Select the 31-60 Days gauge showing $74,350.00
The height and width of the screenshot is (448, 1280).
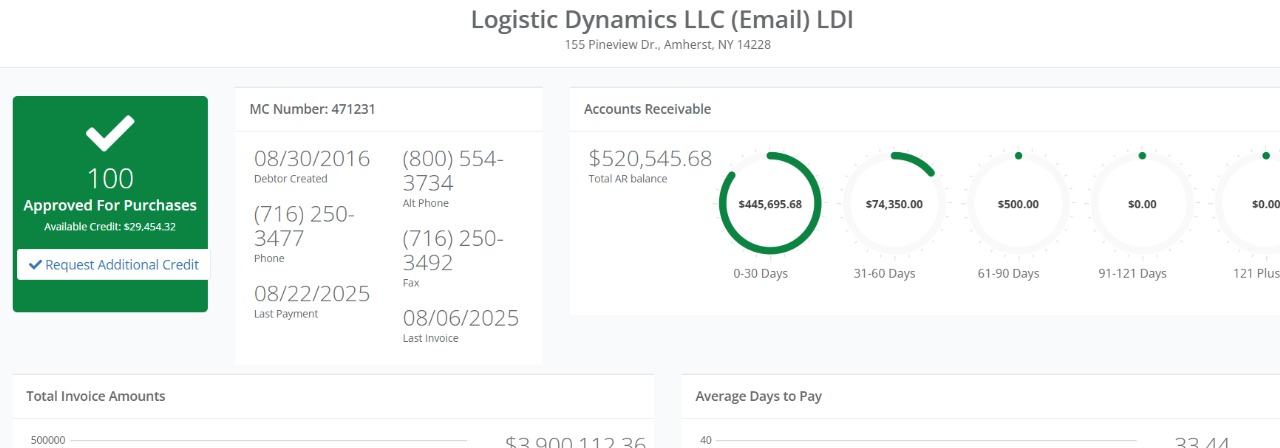tap(894, 204)
